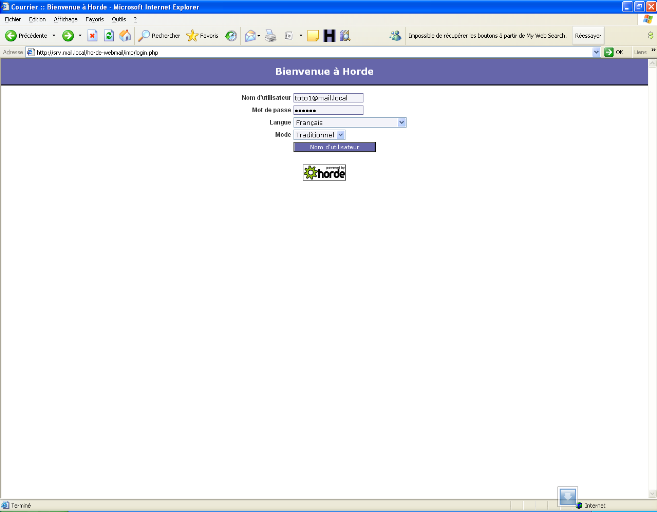Click the My Web Search error message
Image resolution: width=657 pixels, height=512 pixels.
pyautogui.click(x=487, y=36)
